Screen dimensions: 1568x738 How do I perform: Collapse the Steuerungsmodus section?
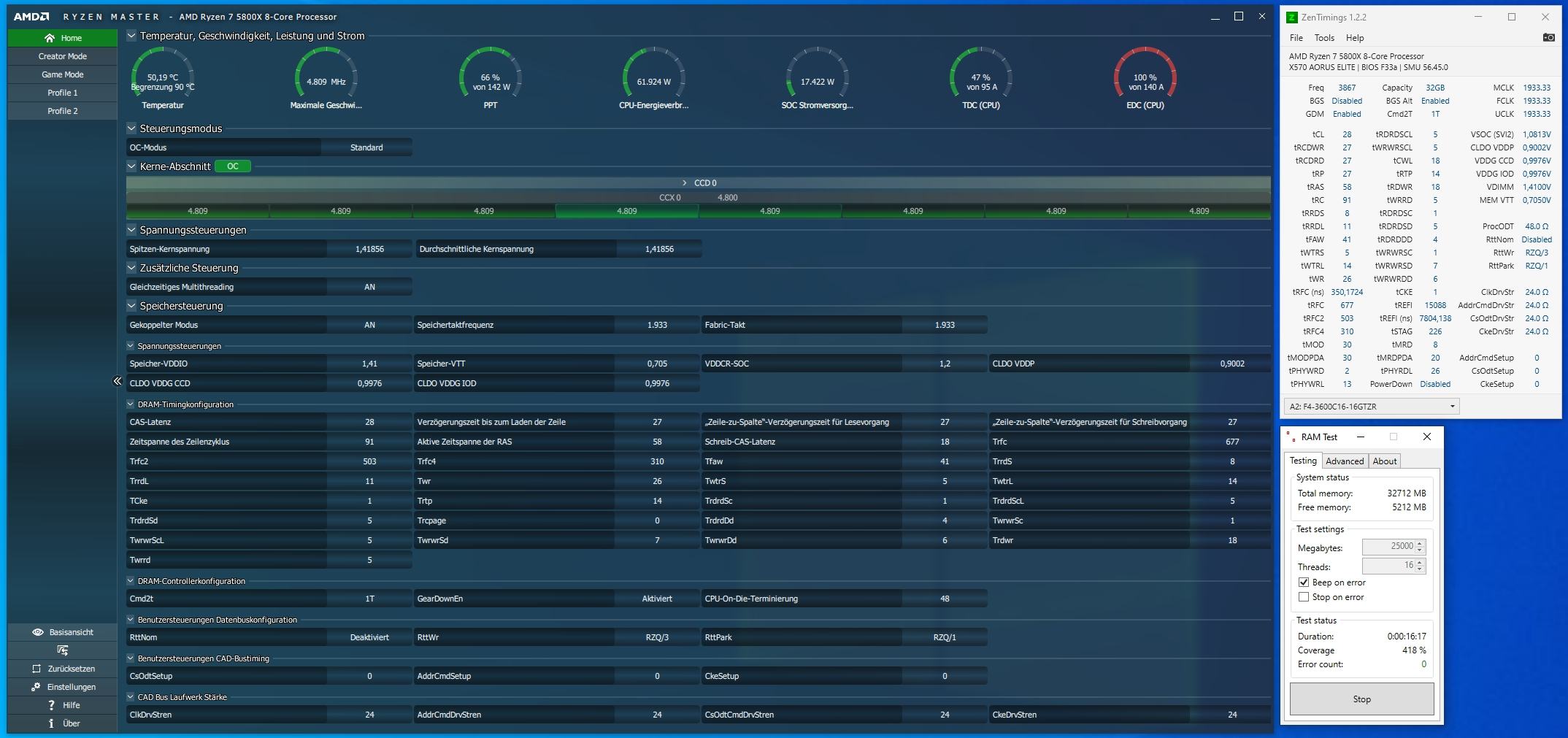[x=131, y=128]
